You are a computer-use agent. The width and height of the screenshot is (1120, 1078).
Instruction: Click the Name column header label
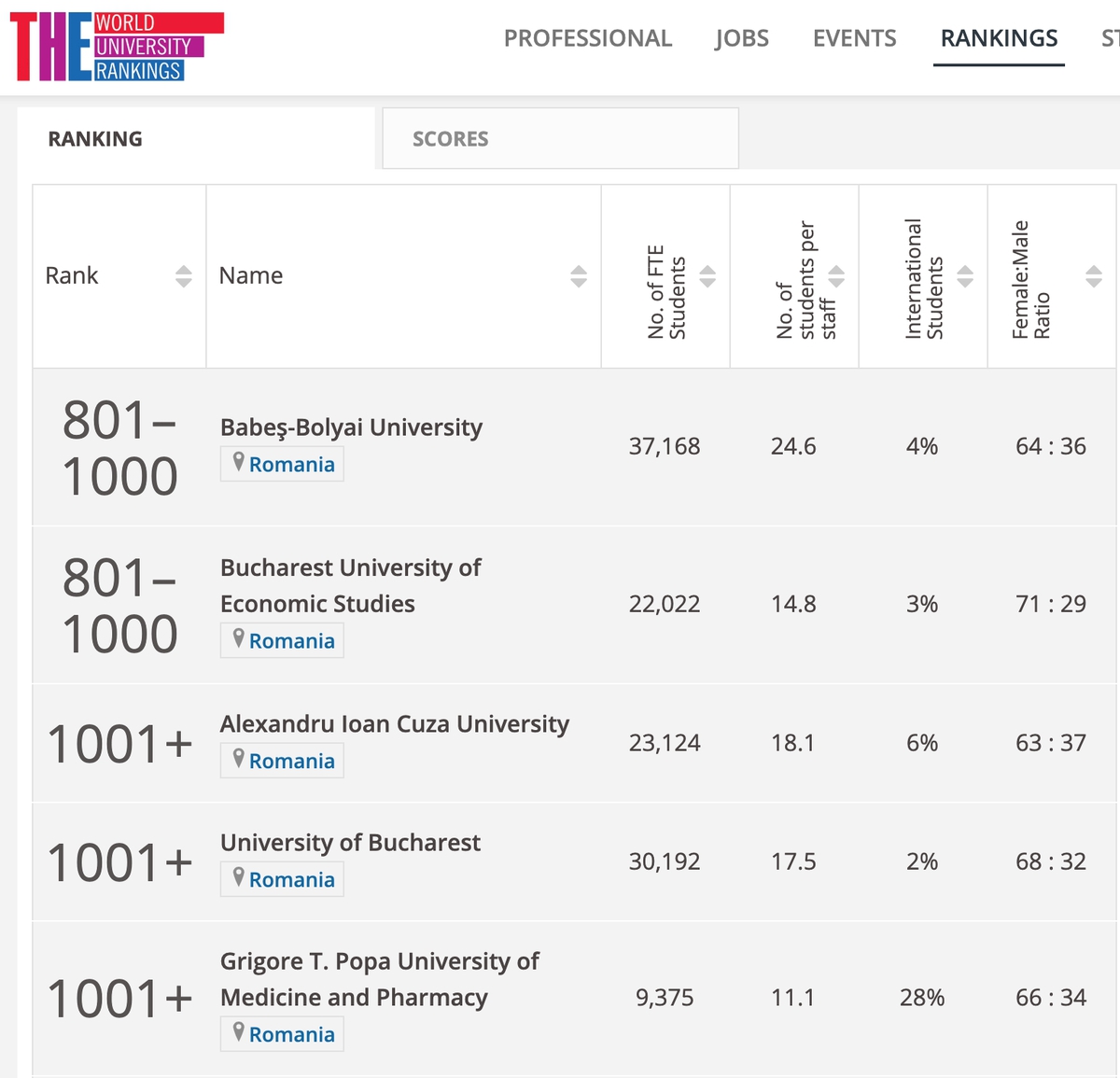coord(251,275)
